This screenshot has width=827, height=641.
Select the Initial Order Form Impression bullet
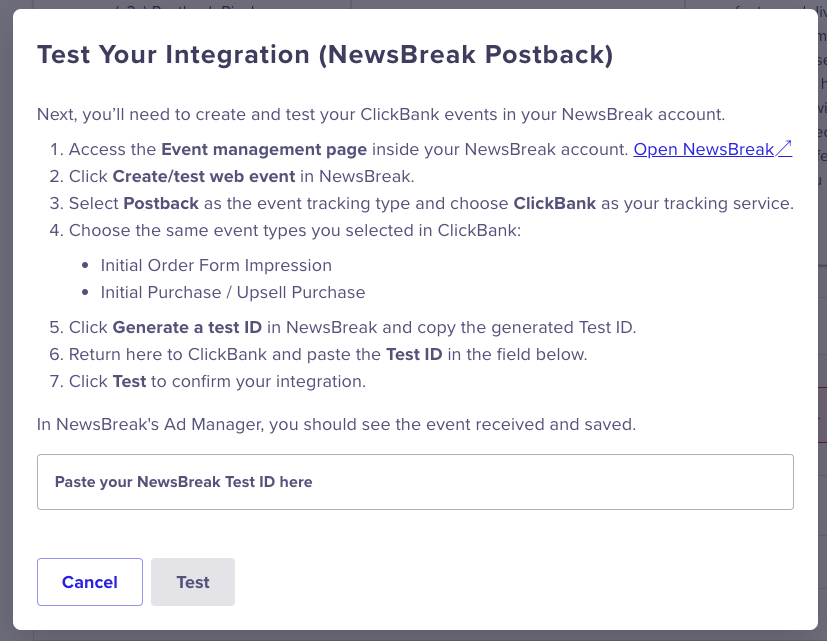point(216,266)
